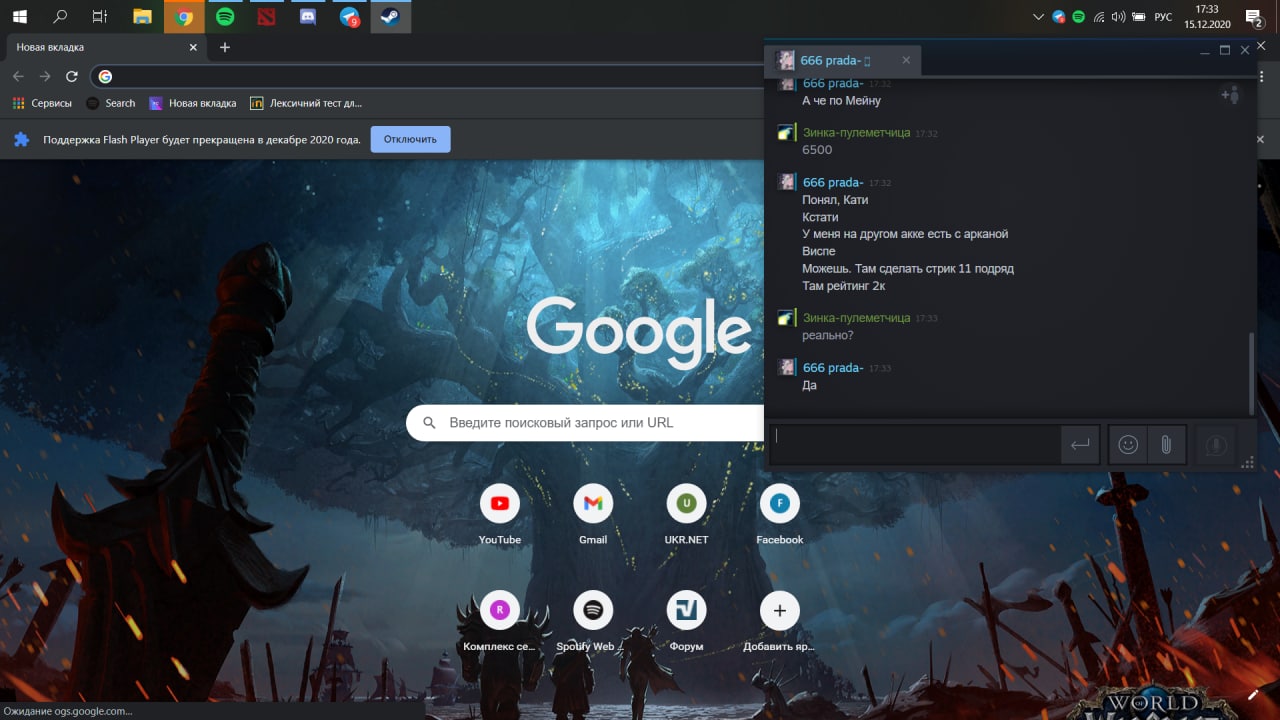Open the volume control tray icon

(x=1117, y=17)
